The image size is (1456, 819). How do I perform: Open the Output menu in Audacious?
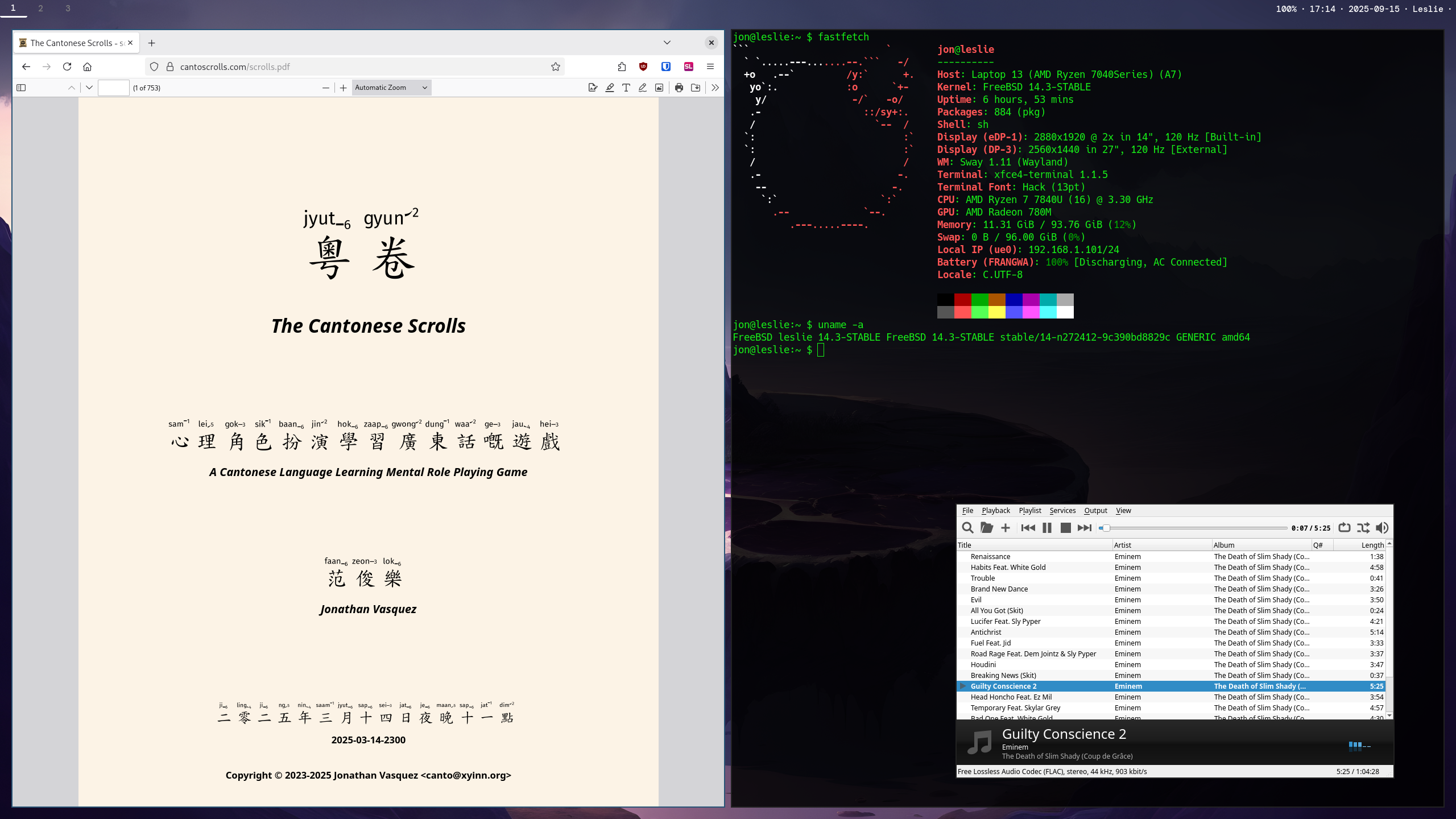(x=1095, y=511)
